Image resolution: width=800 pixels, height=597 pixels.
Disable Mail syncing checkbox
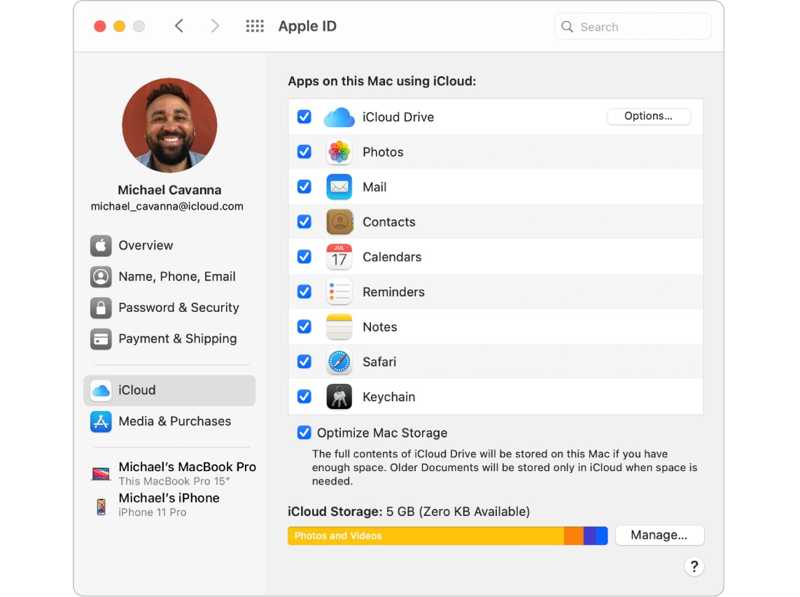click(x=304, y=187)
